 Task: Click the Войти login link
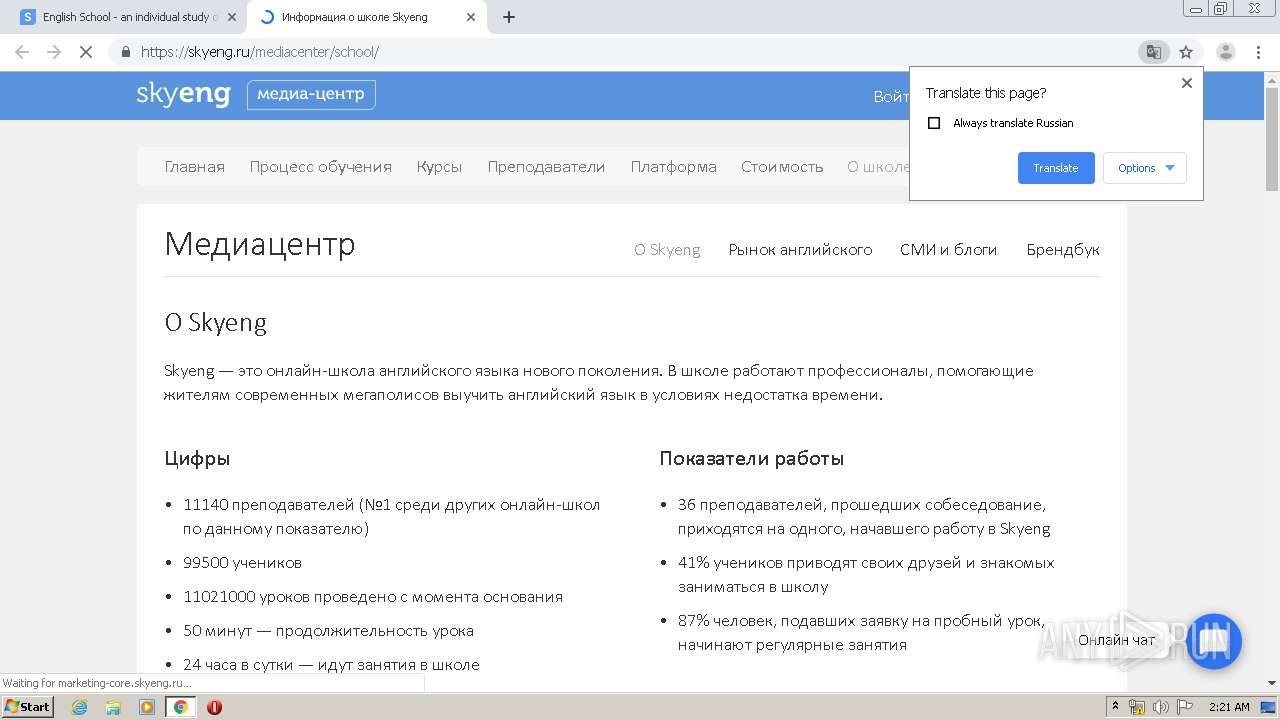pyautogui.click(x=891, y=96)
